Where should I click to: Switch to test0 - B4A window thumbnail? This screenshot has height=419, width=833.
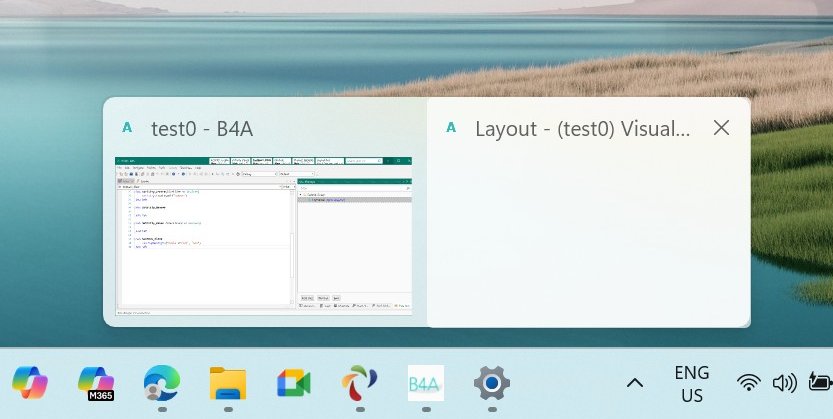(x=264, y=236)
